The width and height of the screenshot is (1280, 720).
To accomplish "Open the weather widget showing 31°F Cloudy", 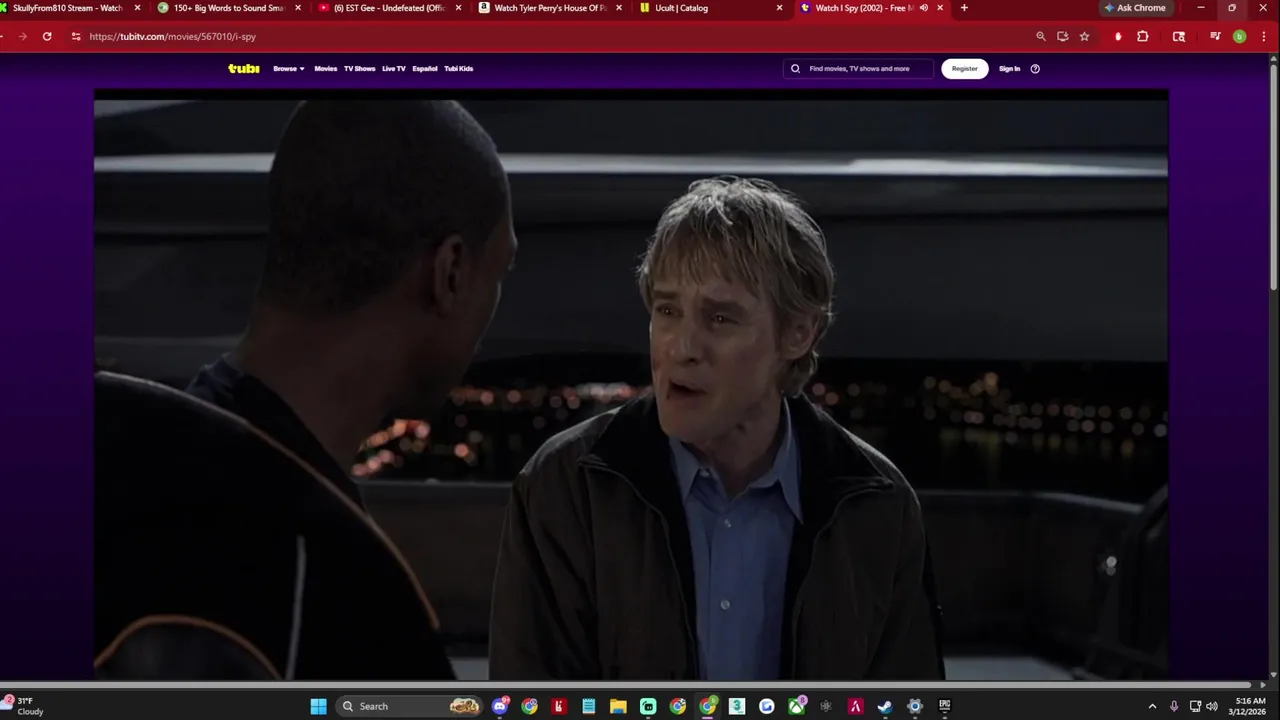I will click(x=24, y=706).
